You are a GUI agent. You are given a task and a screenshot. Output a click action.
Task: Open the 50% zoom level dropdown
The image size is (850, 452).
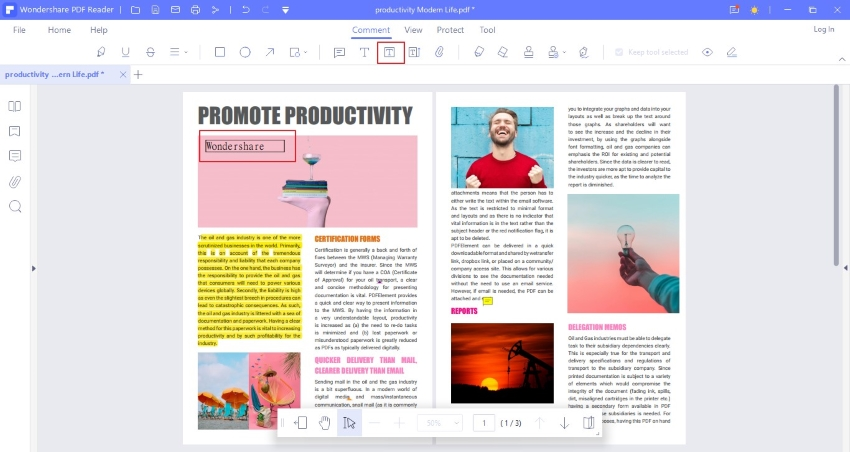pyautogui.click(x=440, y=423)
